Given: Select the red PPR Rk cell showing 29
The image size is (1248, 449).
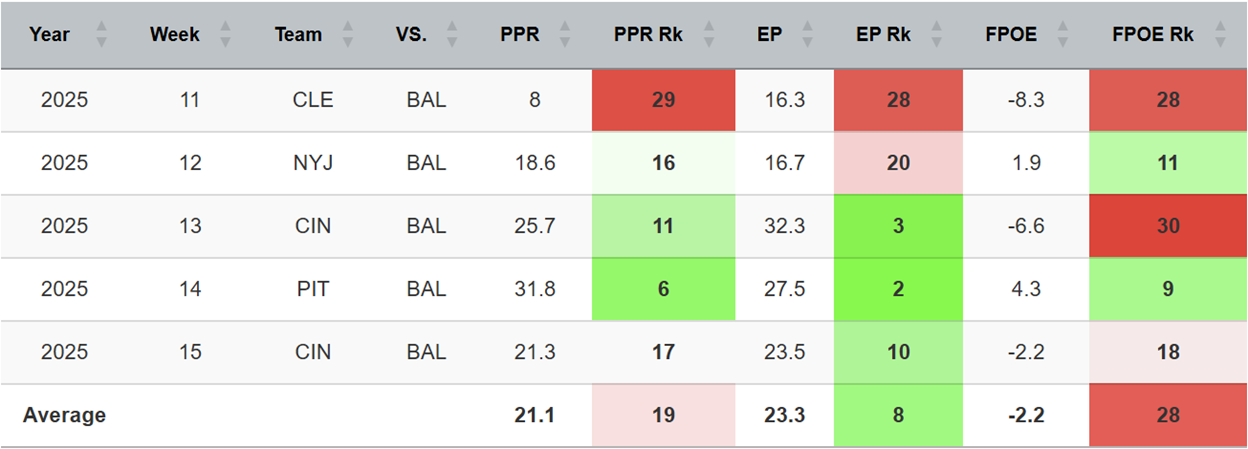Looking at the screenshot, I should (x=663, y=100).
